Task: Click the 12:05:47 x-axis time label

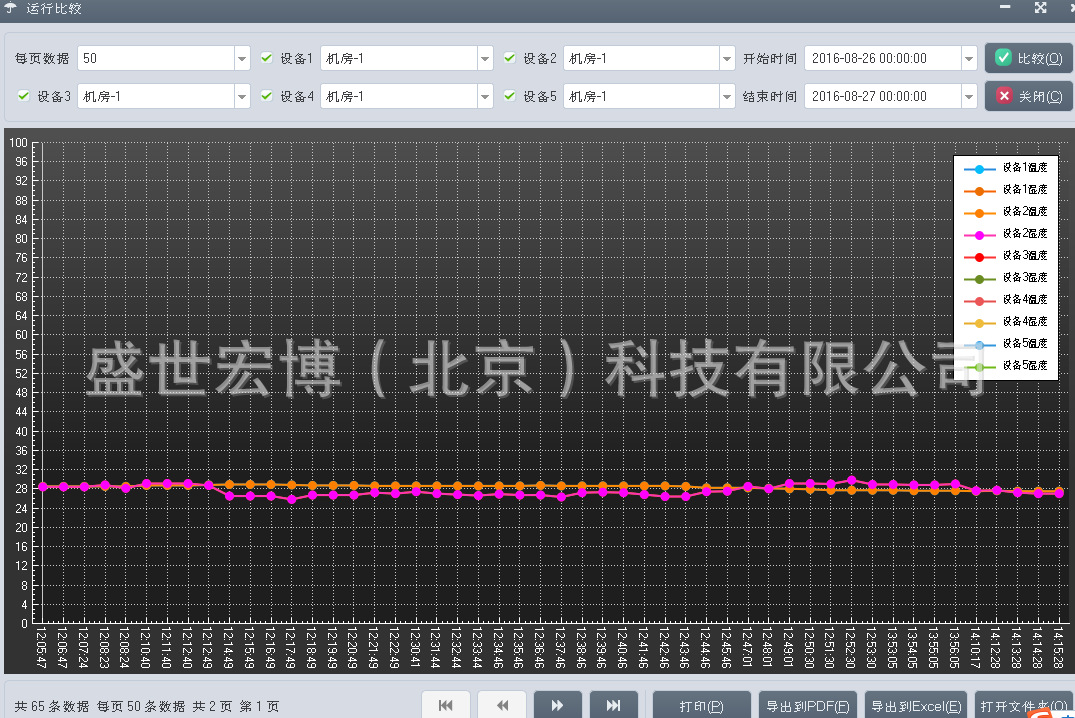Action: click(x=42, y=647)
